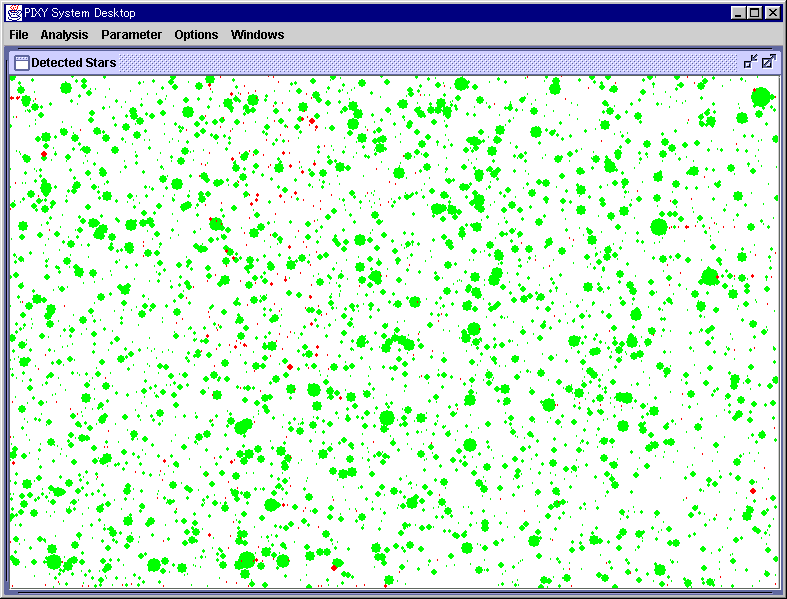Open the File menu
Screen dimensions: 787x599
(19, 35)
